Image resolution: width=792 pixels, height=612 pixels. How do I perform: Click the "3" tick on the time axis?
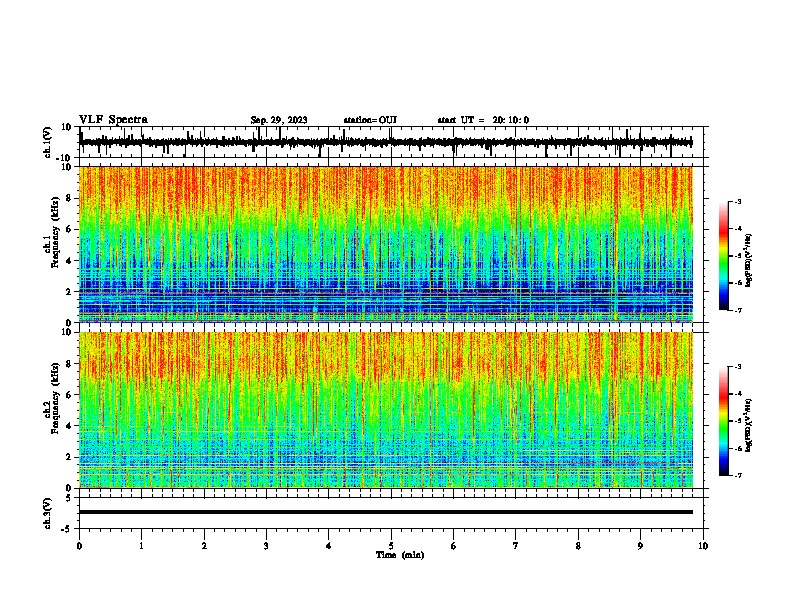pyautogui.click(x=266, y=546)
